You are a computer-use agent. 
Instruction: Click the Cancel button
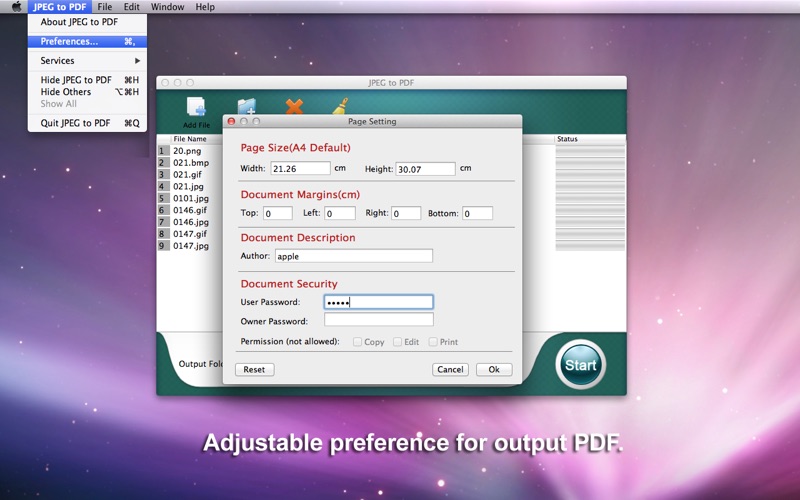pos(450,369)
